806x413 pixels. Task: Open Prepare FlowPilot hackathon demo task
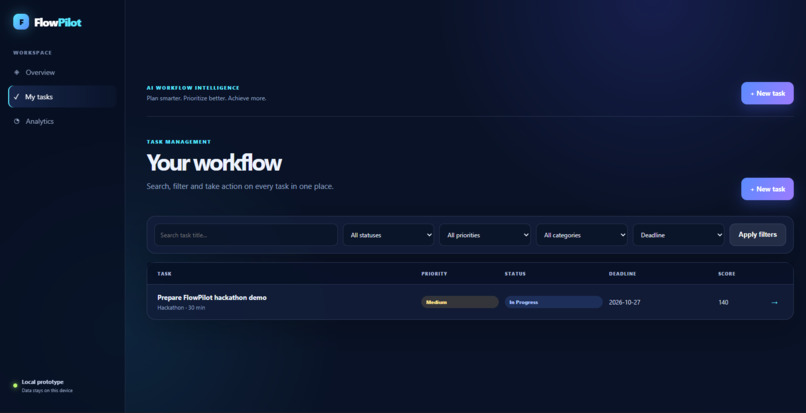(212, 297)
